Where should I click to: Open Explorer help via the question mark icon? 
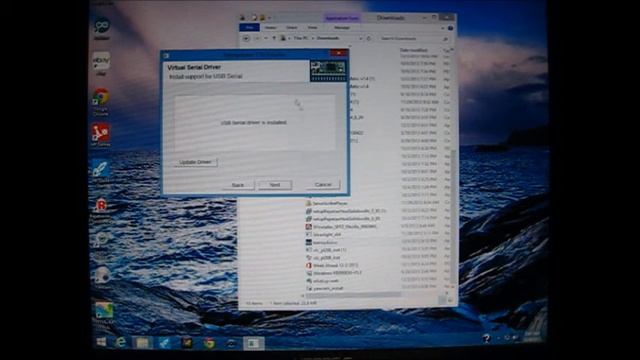coord(451,28)
